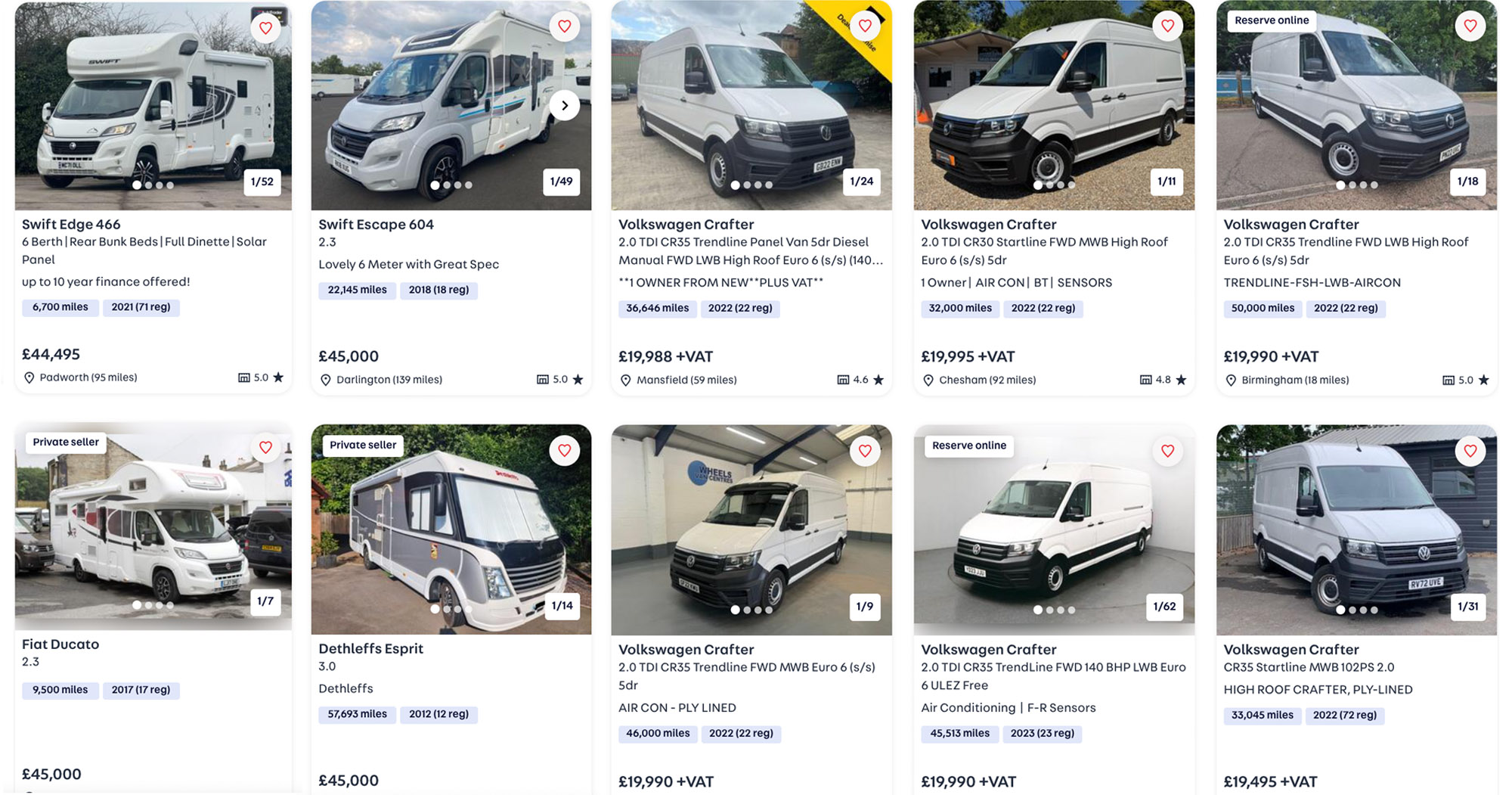Open the Dethleffs Esprit listing title
This screenshot has width=1512, height=795.
coord(370,648)
